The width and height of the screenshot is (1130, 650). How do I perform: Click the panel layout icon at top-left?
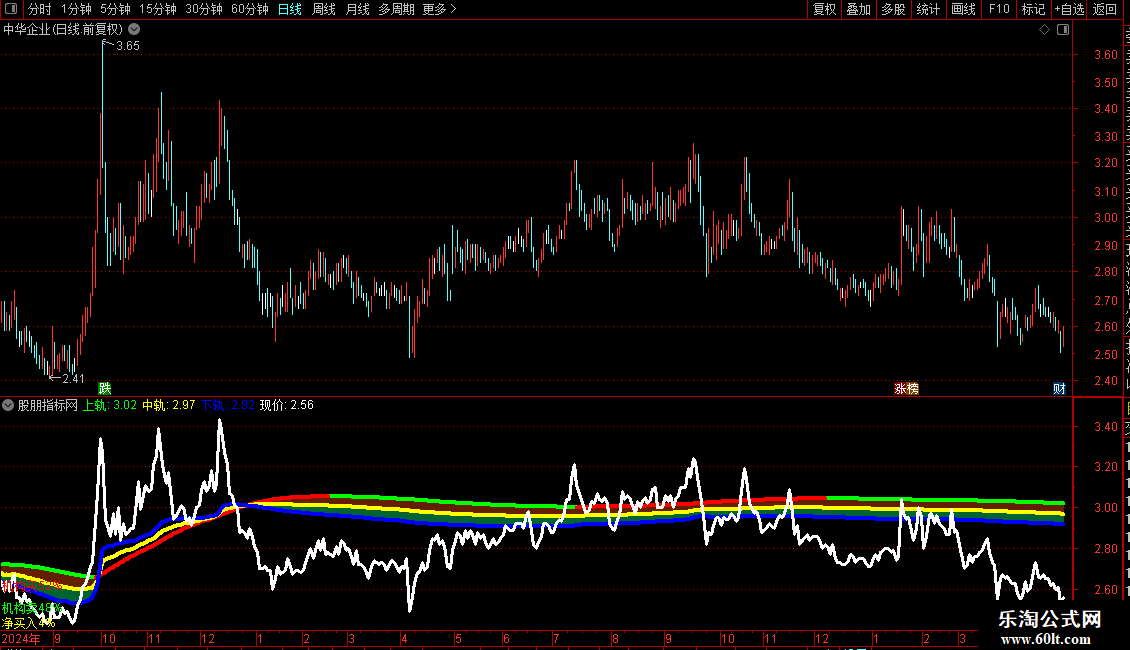point(11,9)
